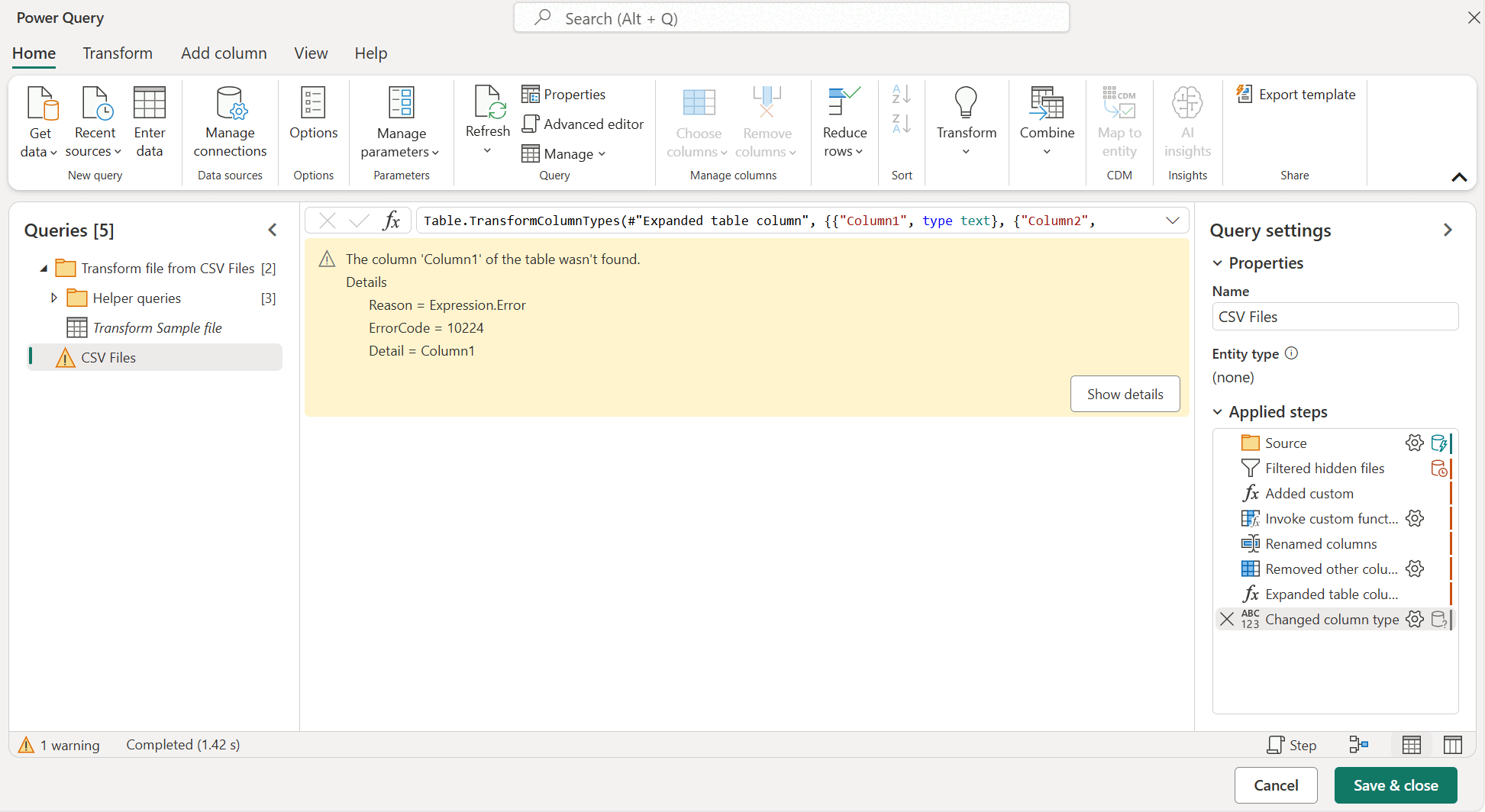Open Recent sources list
Viewport: 1485px width, 812px height.
pyautogui.click(x=95, y=122)
